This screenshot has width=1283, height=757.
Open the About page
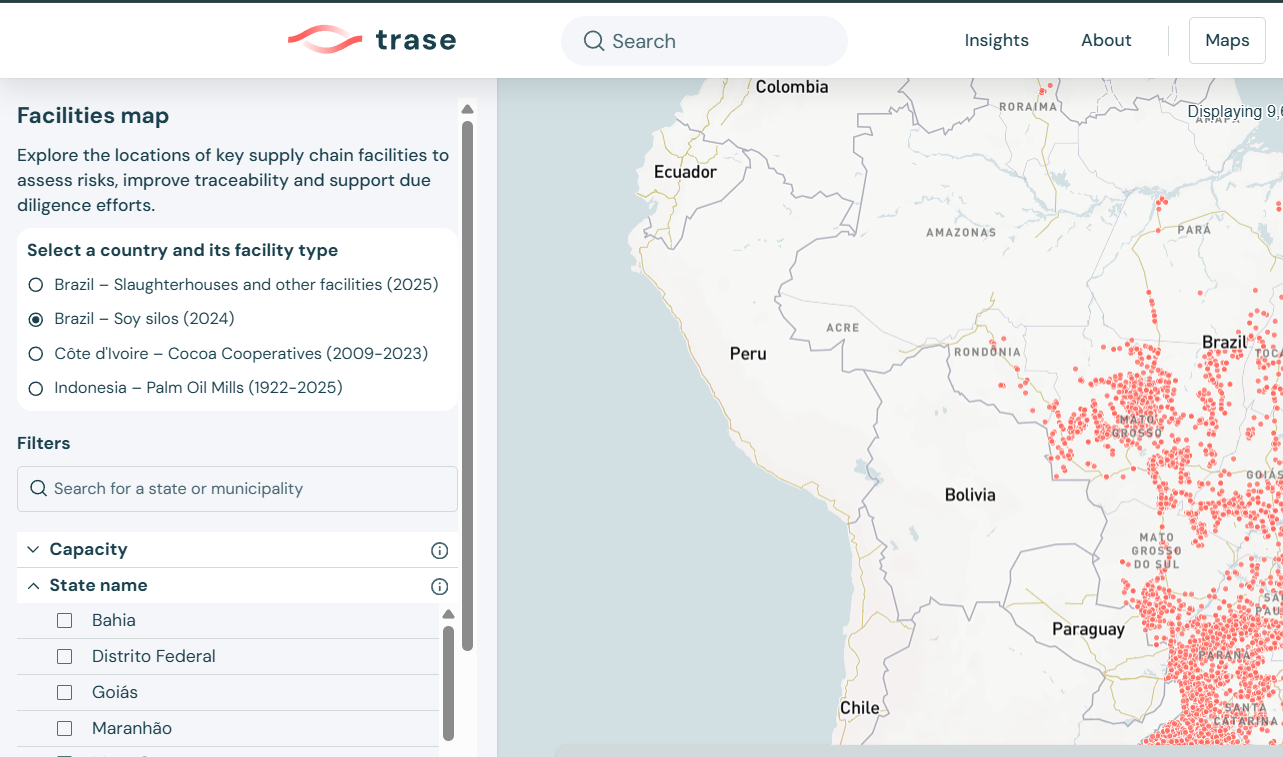[1105, 40]
